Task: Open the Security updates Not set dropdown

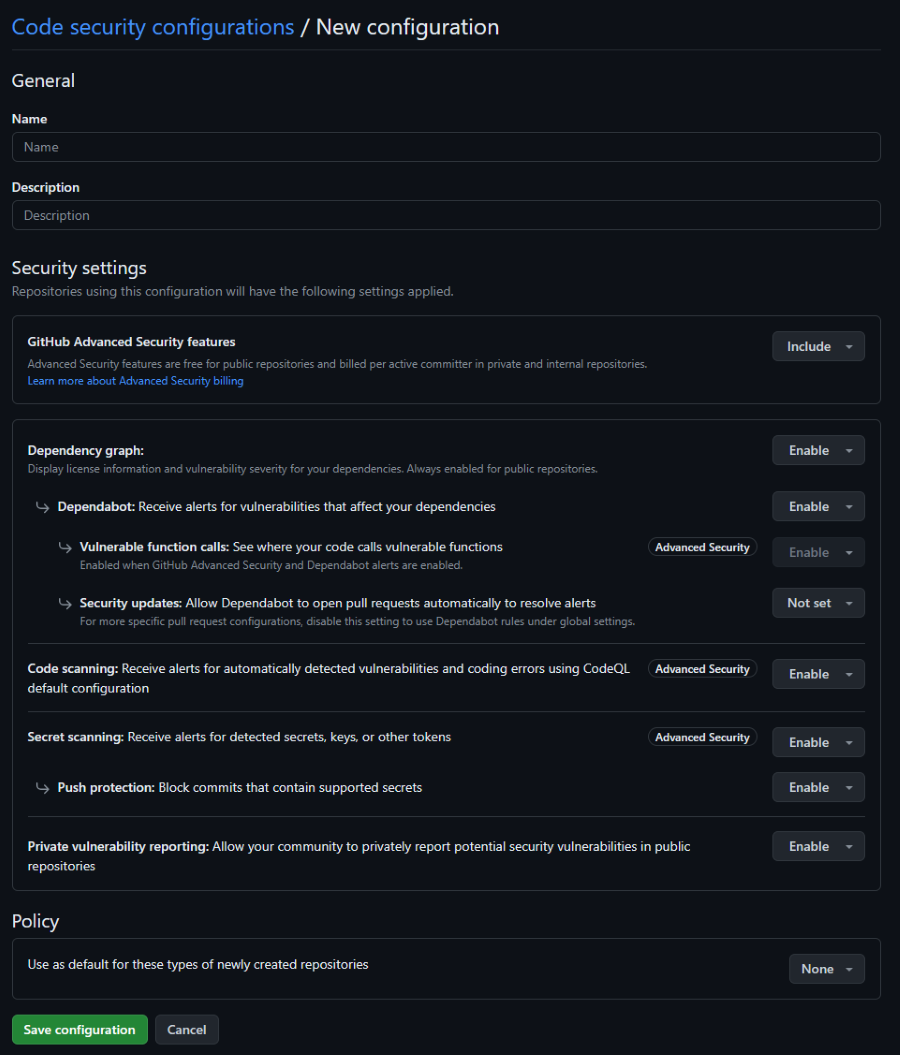Action: pos(818,603)
